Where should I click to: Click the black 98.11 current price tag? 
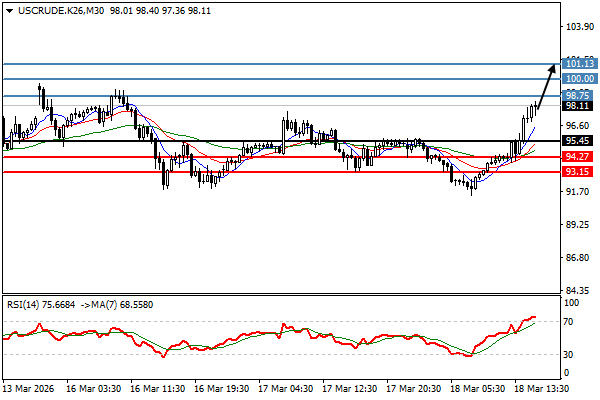[580, 106]
